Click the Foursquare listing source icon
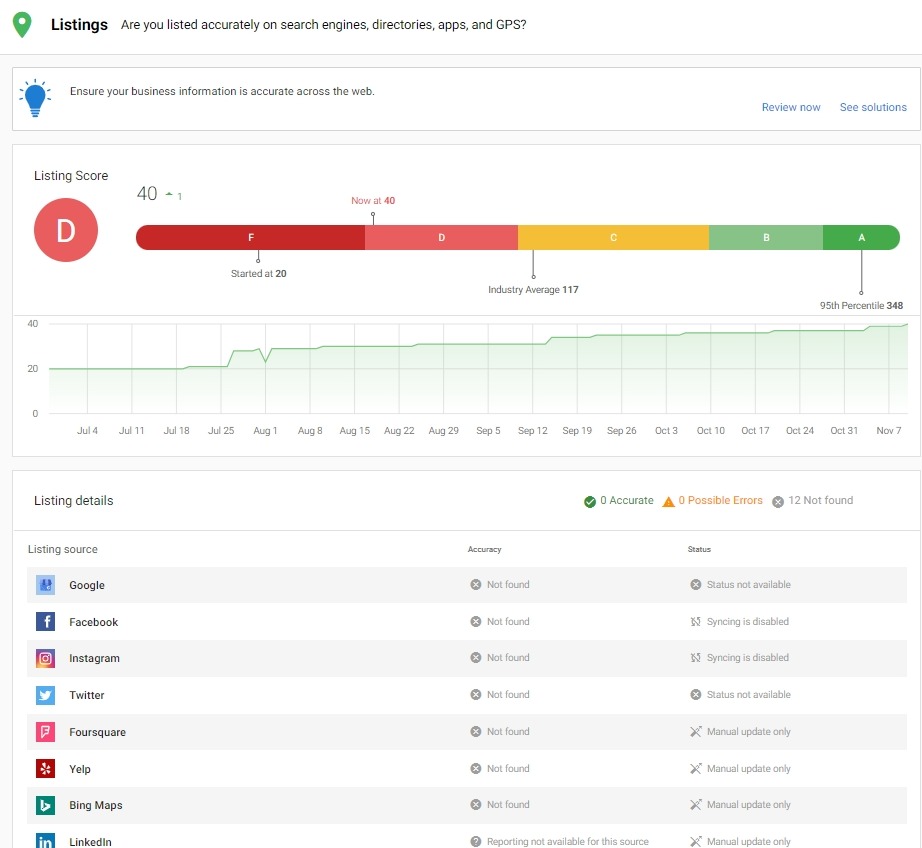This screenshot has width=922, height=848. tap(45, 732)
